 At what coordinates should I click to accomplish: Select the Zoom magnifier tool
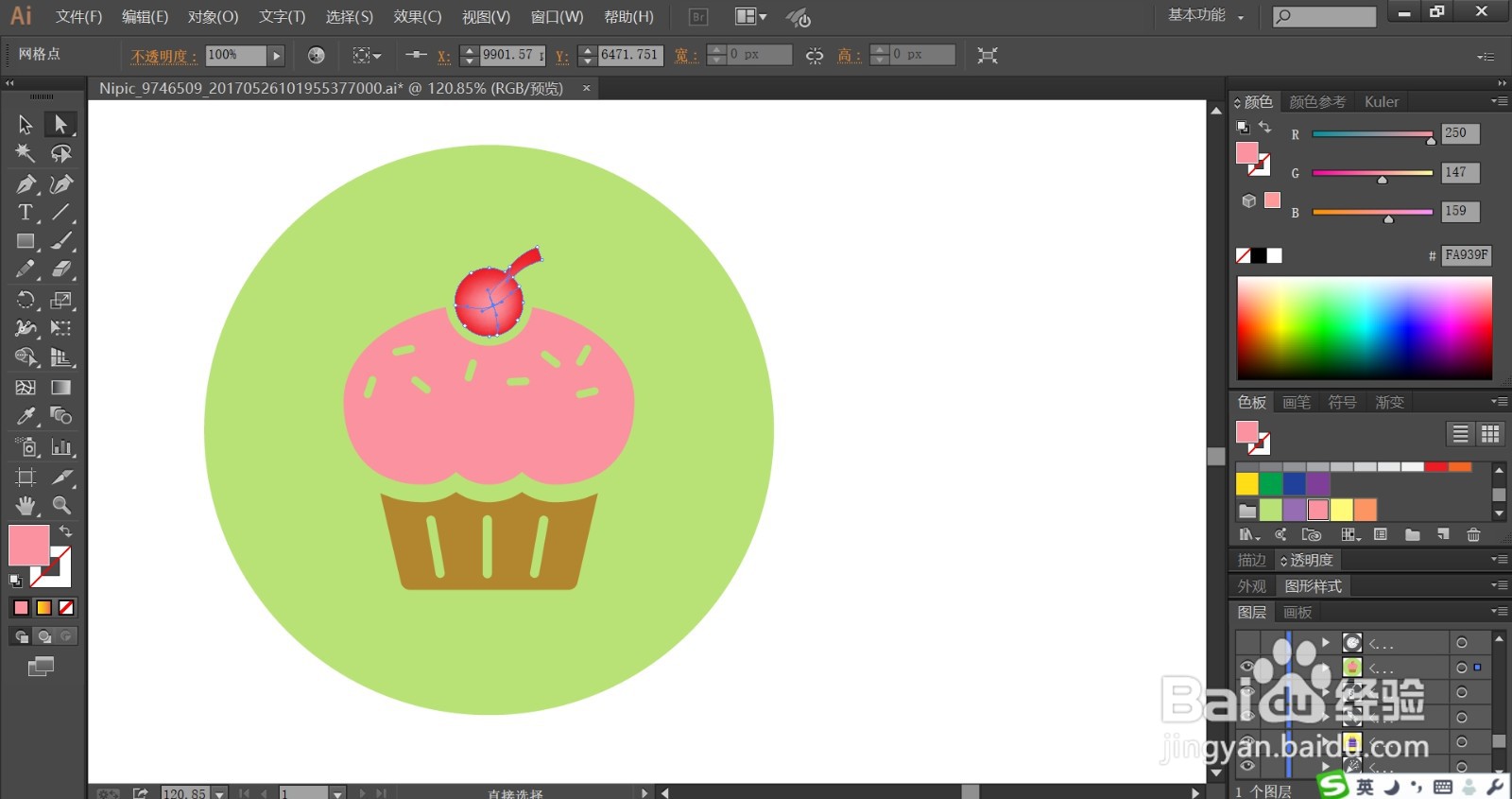pyautogui.click(x=60, y=506)
